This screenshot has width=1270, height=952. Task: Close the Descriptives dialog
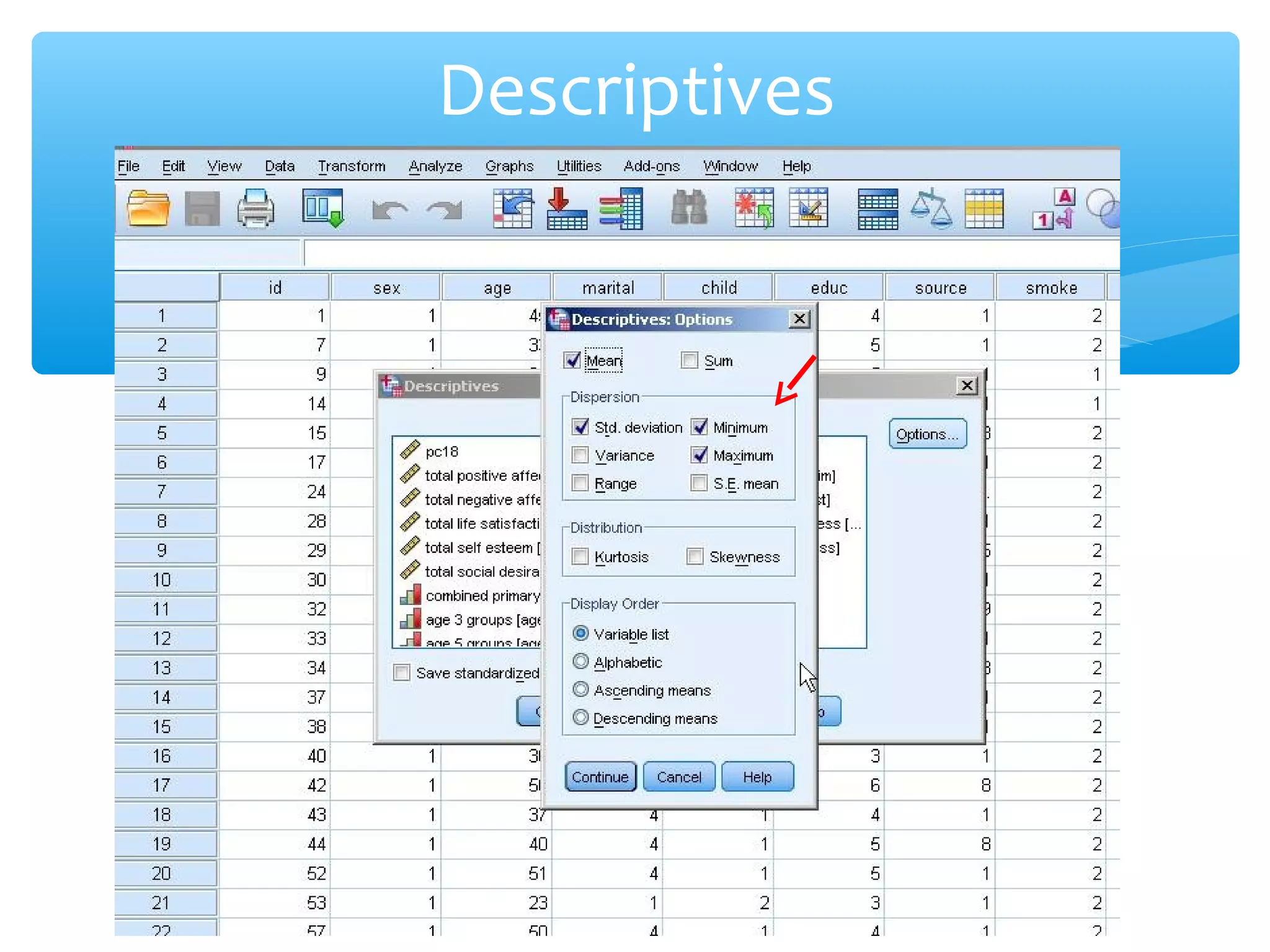click(x=967, y=386)
